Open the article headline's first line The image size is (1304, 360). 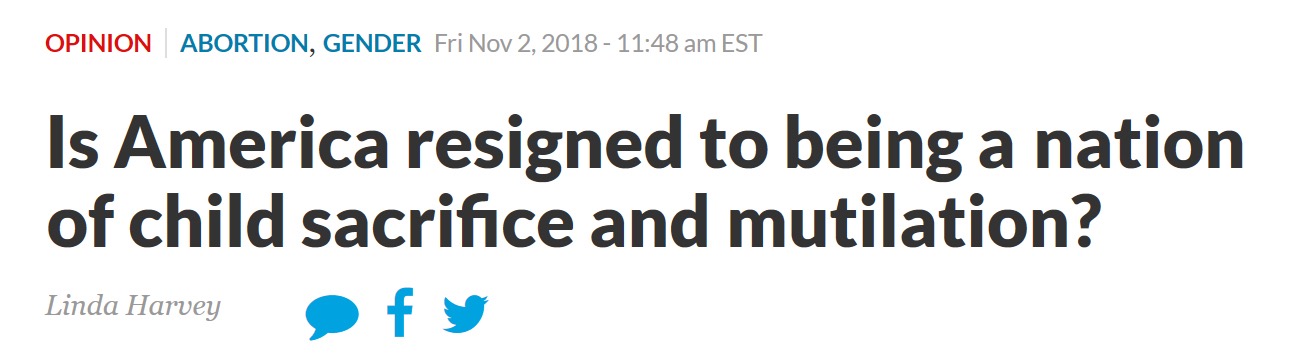645,148
